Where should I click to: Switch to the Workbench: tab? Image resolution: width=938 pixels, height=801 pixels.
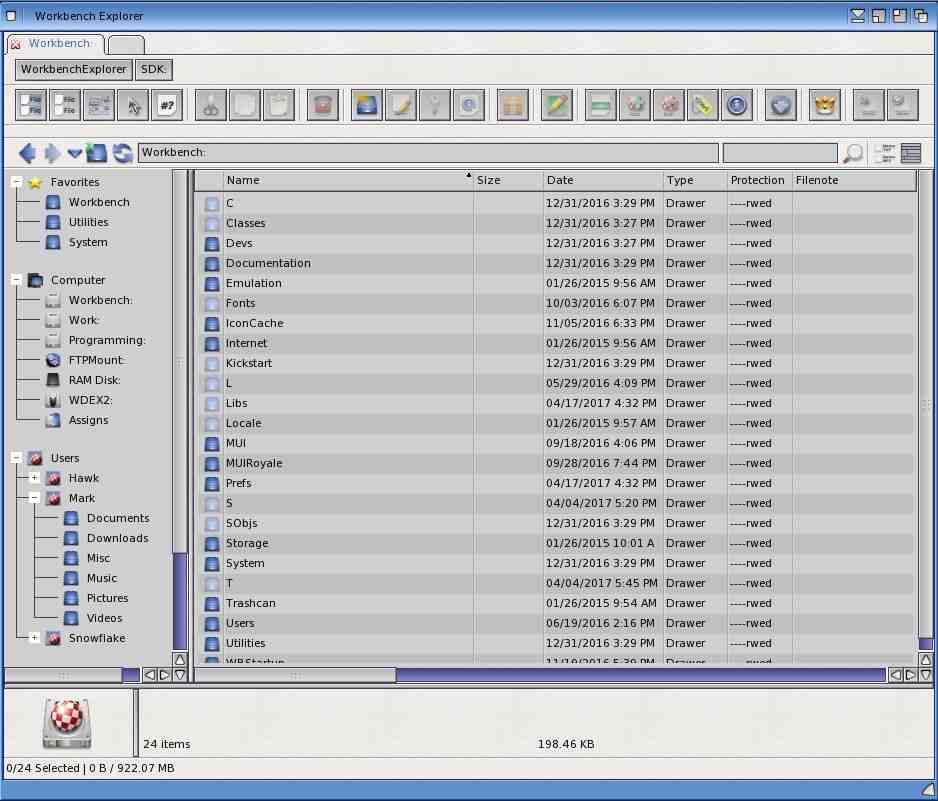coord(55,44)
